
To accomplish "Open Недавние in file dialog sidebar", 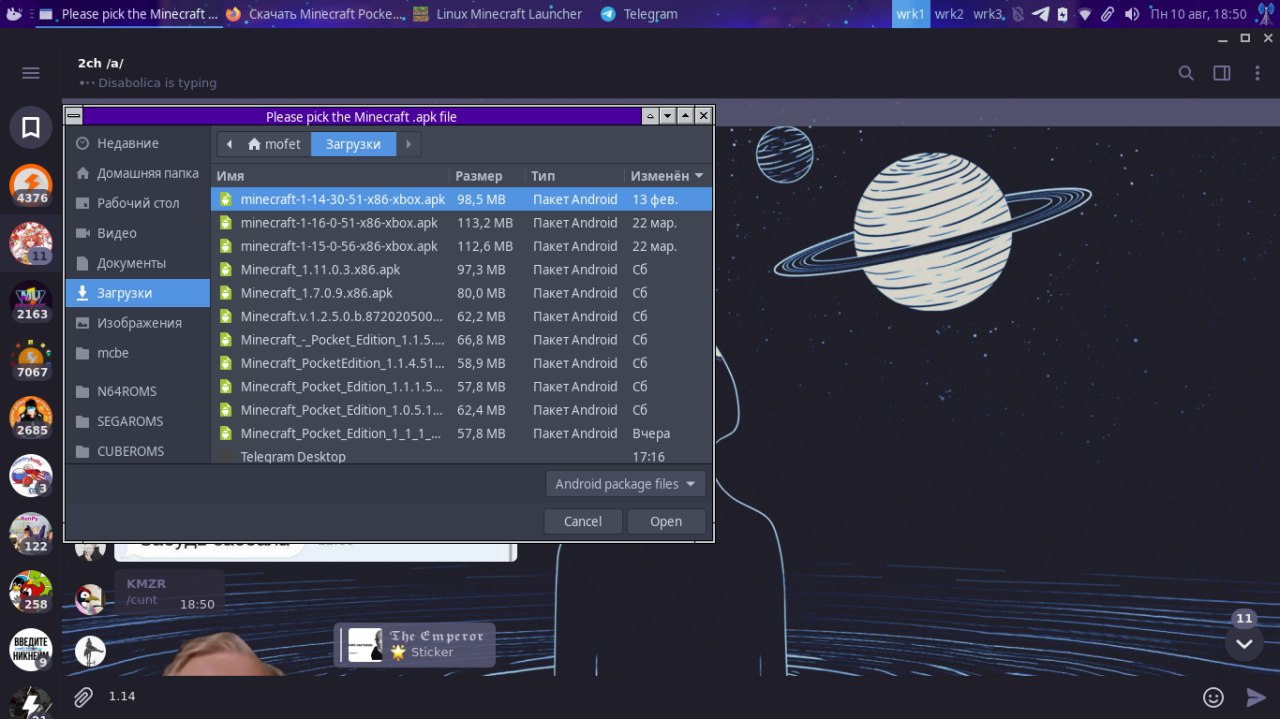I will click(x=138, y=143).
